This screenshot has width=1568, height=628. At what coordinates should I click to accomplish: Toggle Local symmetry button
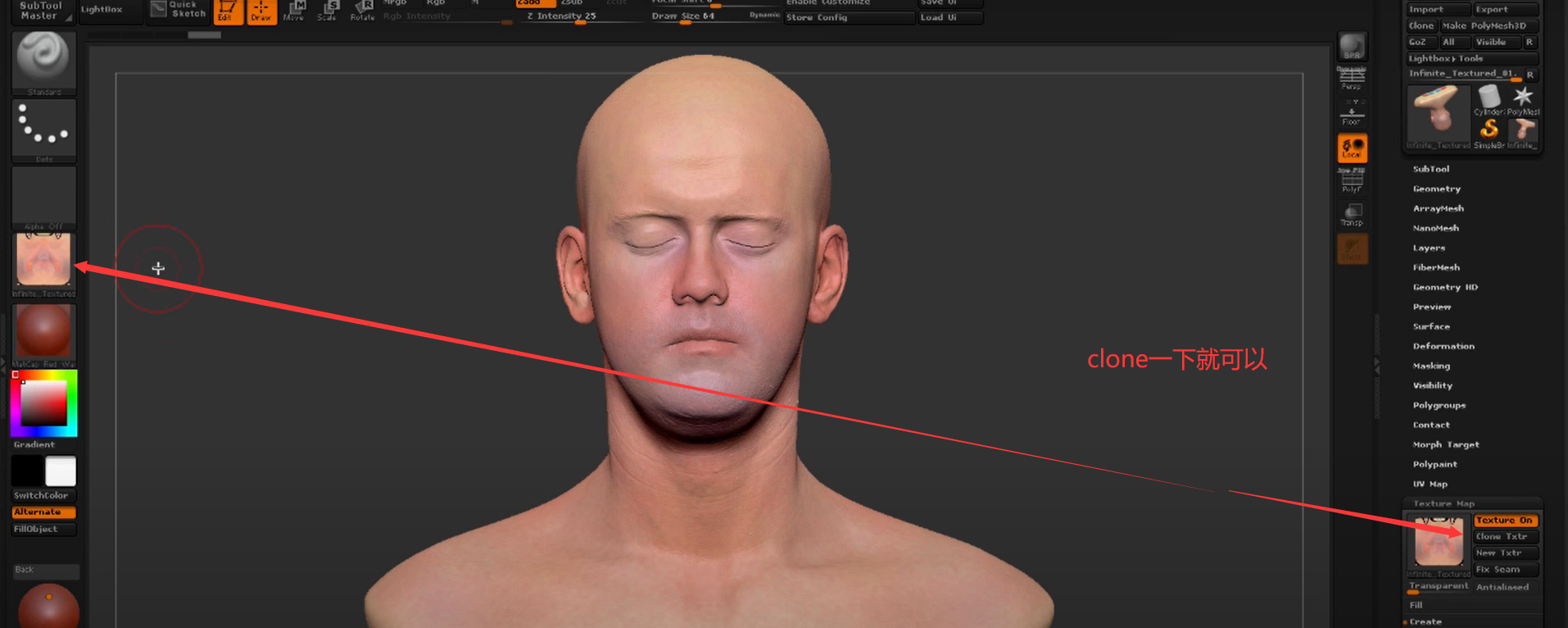pyautogui.click(x=1352, y=148)
